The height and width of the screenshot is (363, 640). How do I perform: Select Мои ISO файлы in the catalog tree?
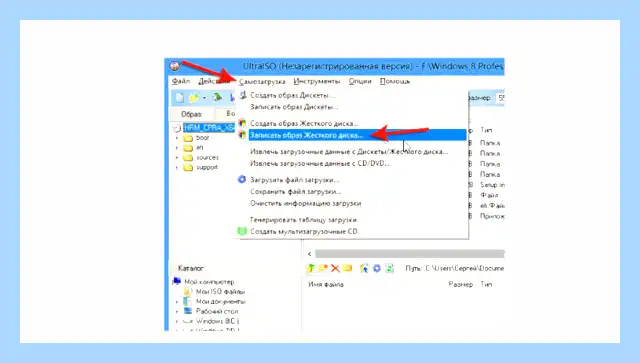[220, 292]
